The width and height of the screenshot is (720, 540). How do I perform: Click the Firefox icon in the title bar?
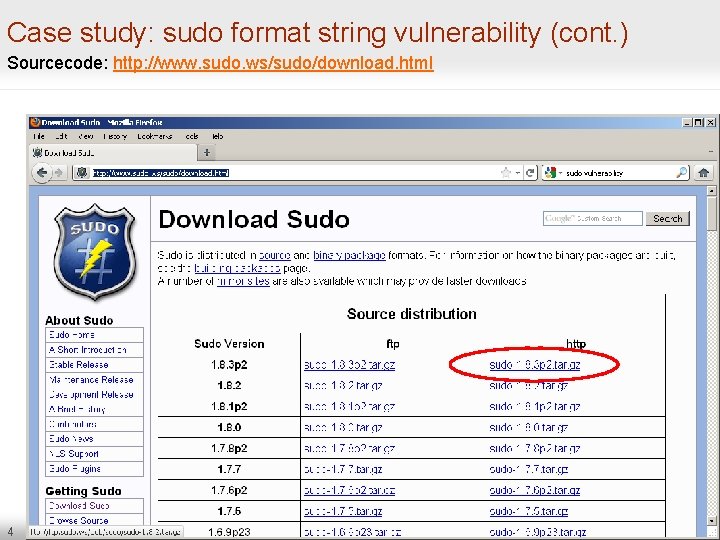click(35, 122)
